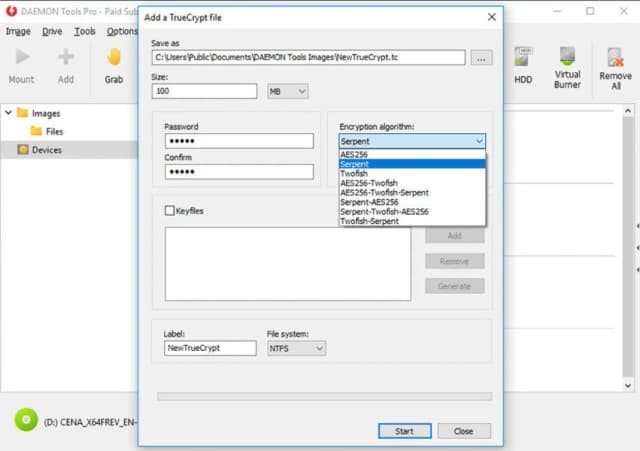This screenshot has width=640, height=451.
Task: Click the Password input field
Action: tap(239, 141)
